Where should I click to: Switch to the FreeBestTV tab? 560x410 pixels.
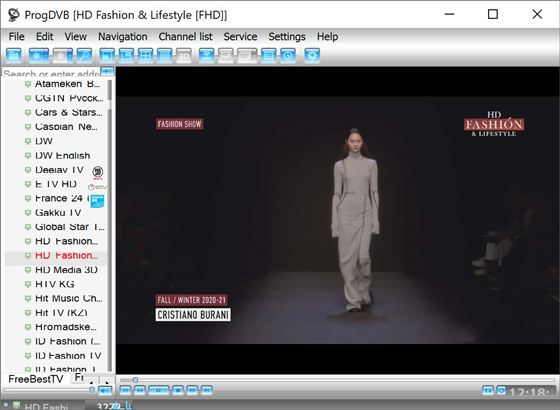pyautogui.click(x=36, y=379)
